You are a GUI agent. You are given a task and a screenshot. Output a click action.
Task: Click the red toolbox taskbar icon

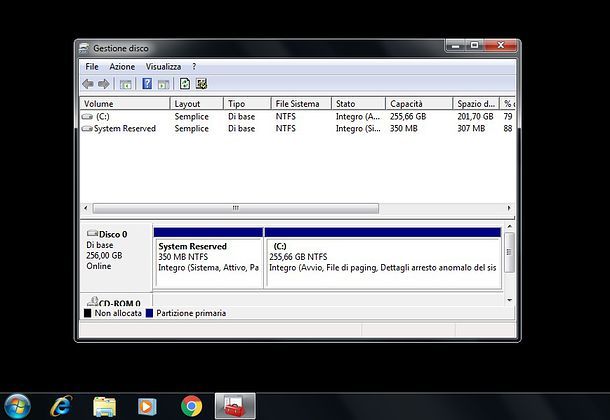coord(235,406)
